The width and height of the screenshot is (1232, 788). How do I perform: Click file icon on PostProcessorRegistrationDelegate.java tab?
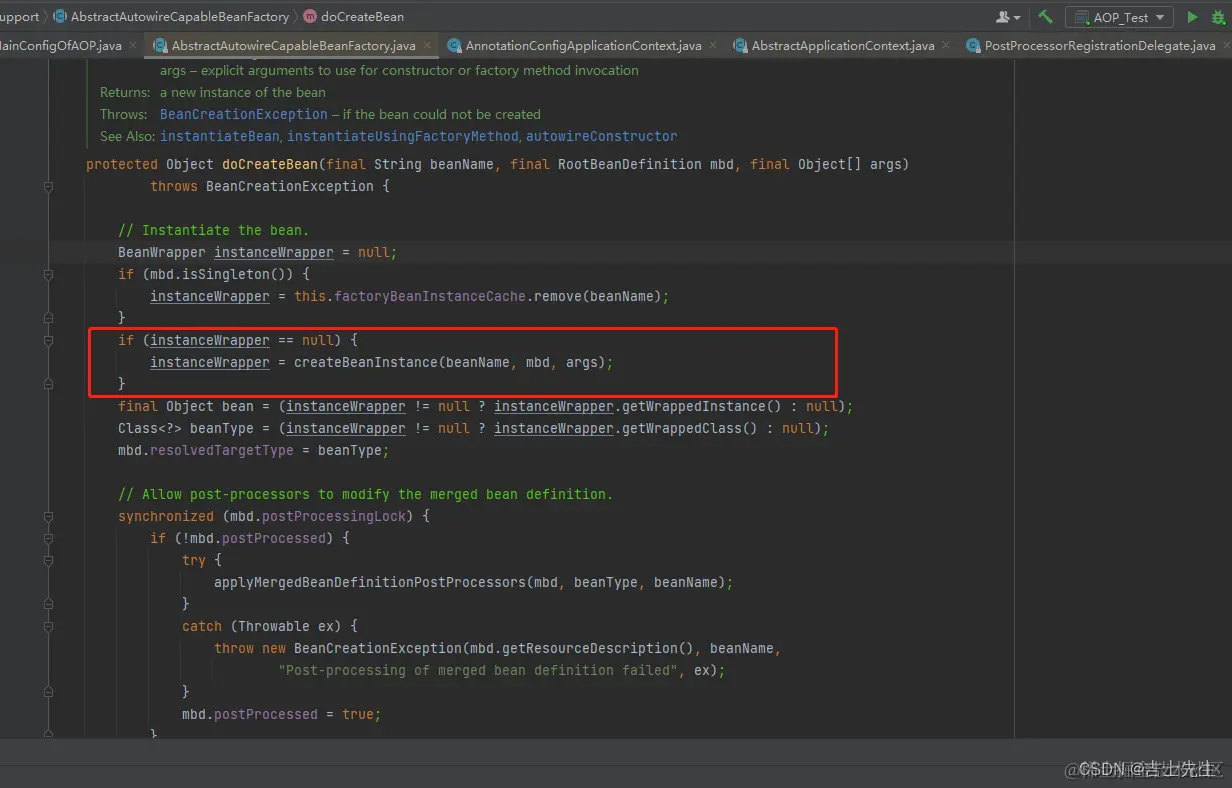coord(973,46)
